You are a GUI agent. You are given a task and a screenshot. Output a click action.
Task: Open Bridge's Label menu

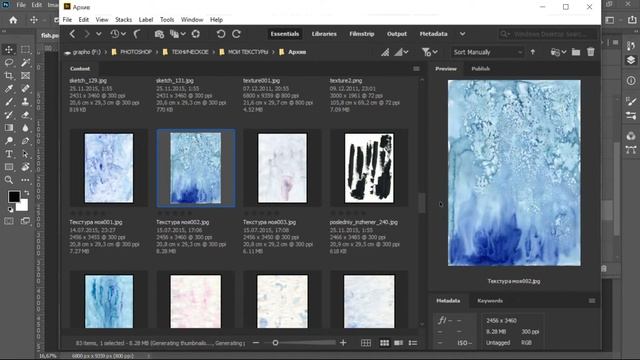146,20
